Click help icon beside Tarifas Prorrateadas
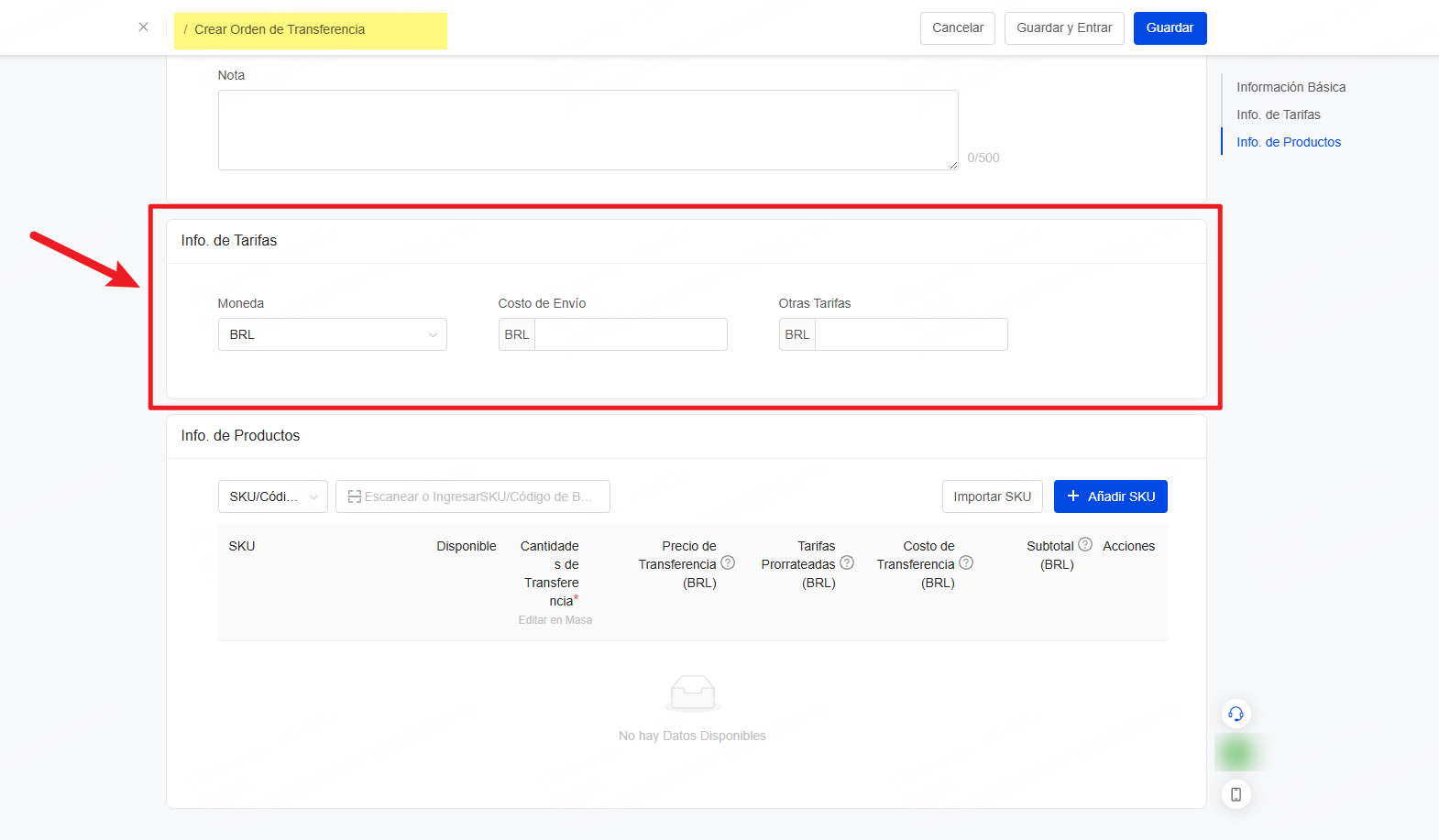This screenshot has height=840, width=1439. click(847, 562)
